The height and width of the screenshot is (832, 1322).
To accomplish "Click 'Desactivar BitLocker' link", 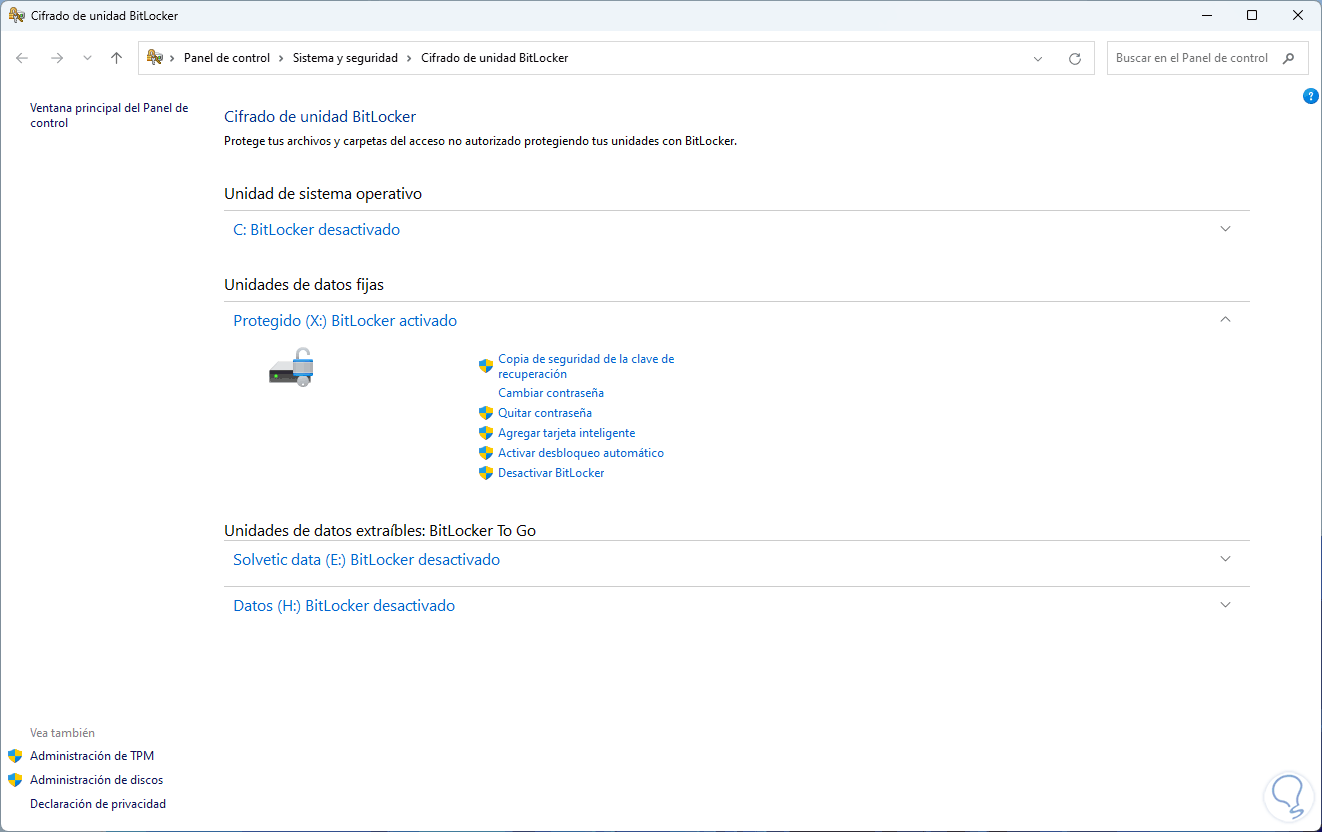I will point(551,473).
